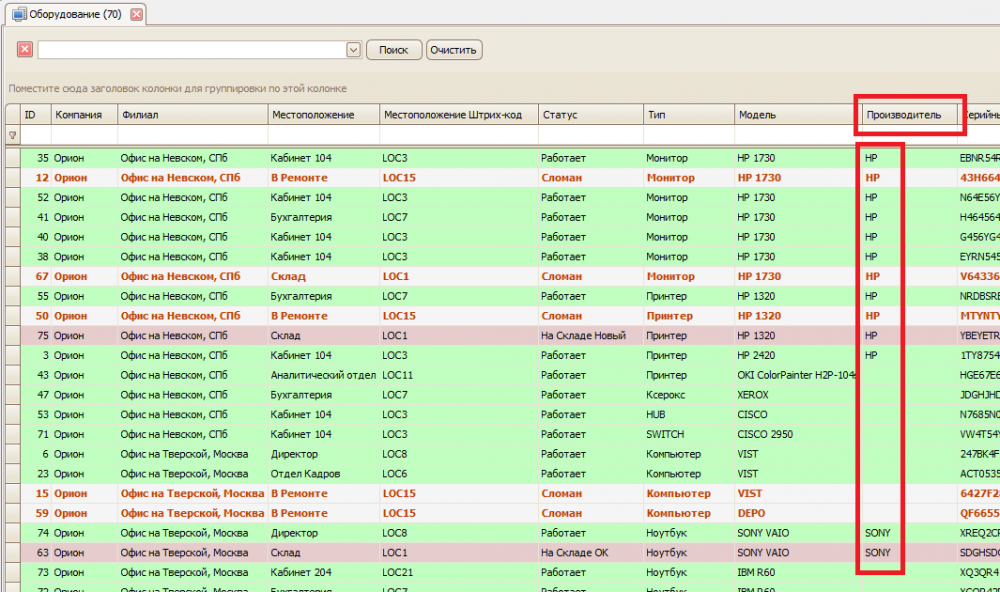Image resolution: width=1000 pixels, height=592 pixels.
Task: Click the Филиал column header
Action: [193, 115]
